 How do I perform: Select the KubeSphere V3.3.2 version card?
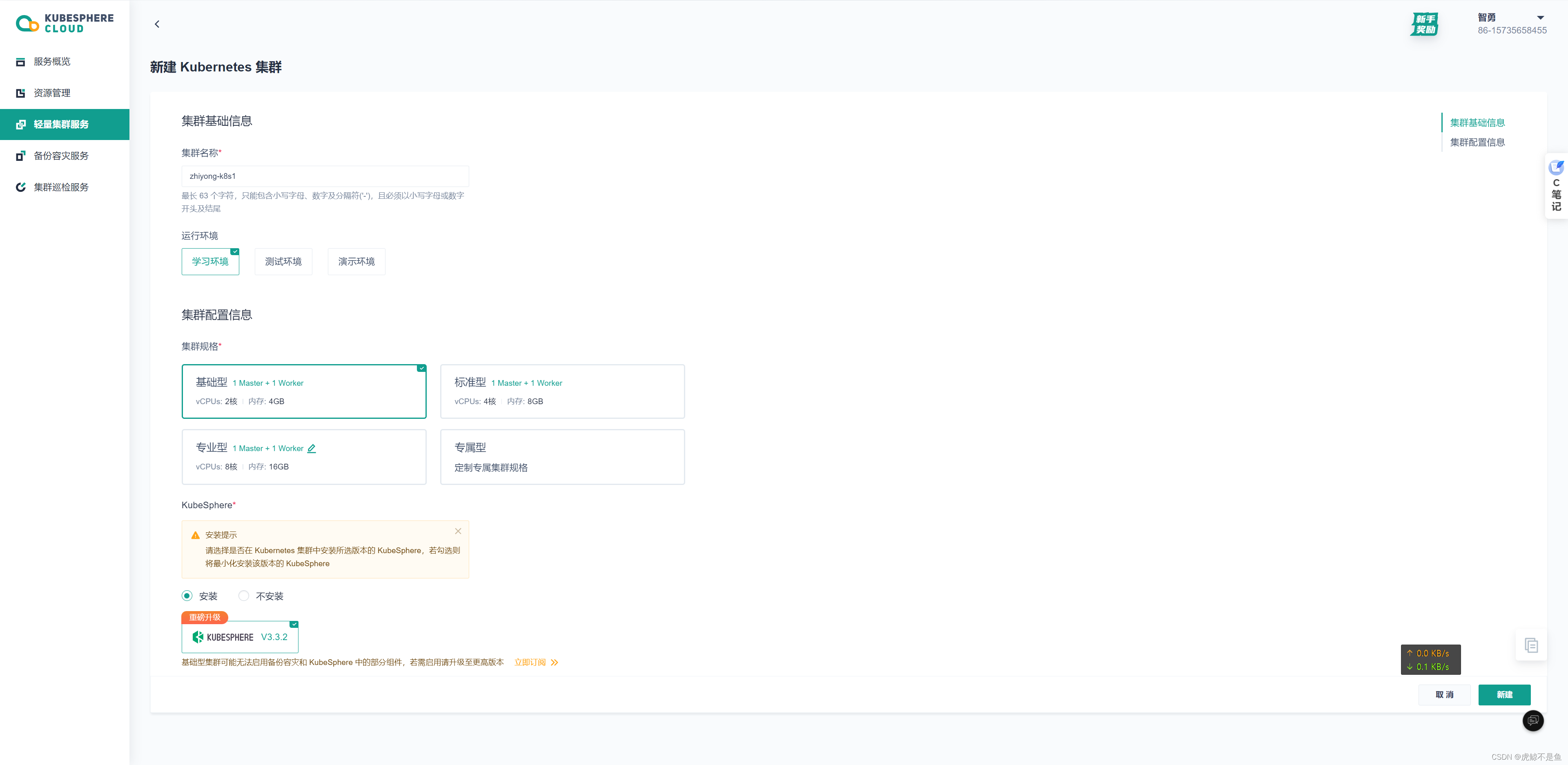(241, 637)
